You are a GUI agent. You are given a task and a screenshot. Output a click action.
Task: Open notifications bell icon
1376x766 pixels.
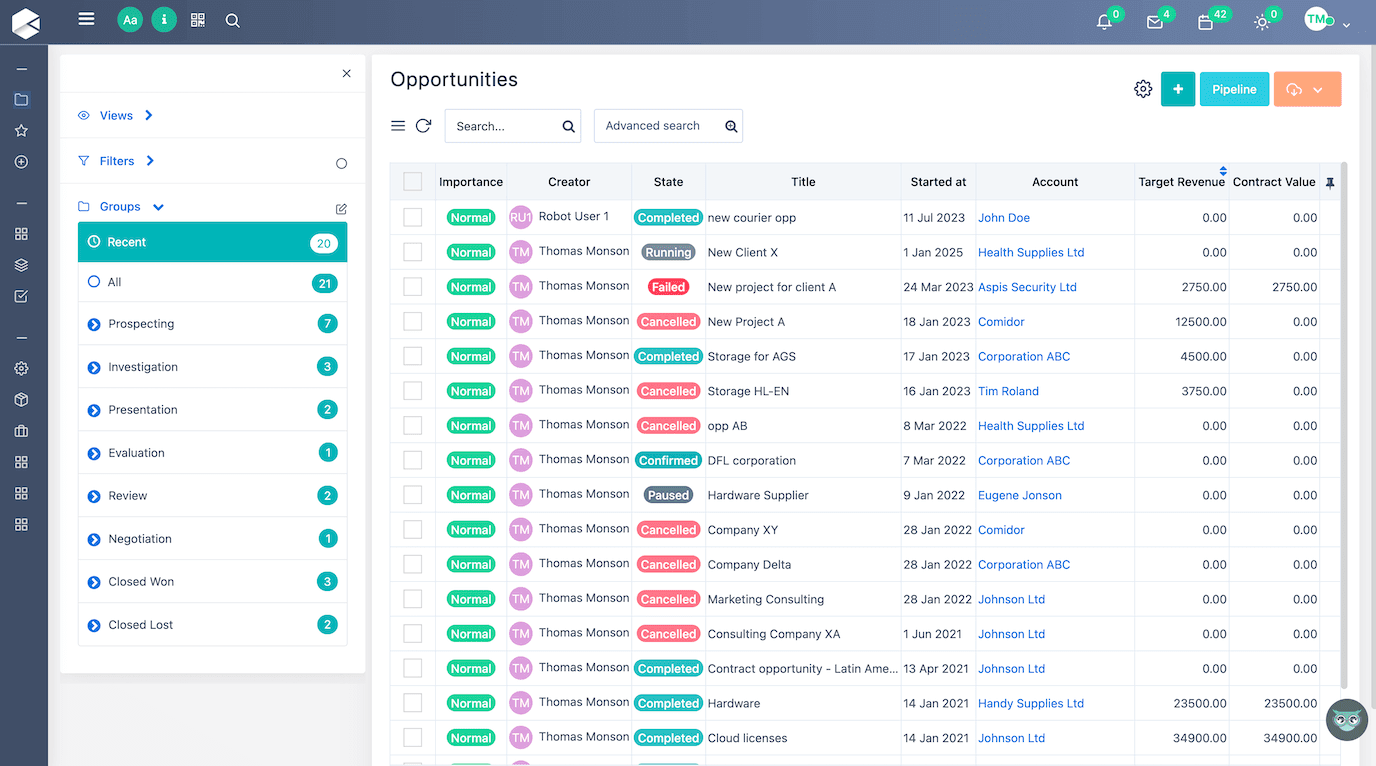coord(1104,22)
